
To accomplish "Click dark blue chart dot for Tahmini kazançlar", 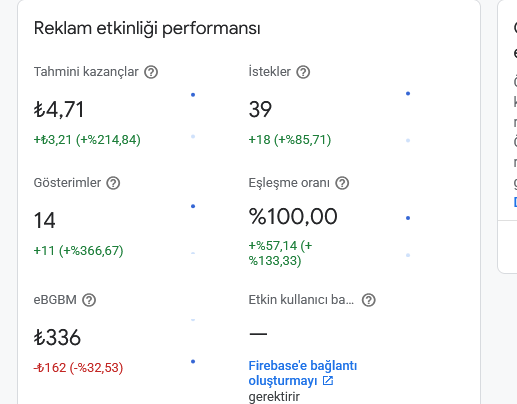I will [x=193, y=95].
